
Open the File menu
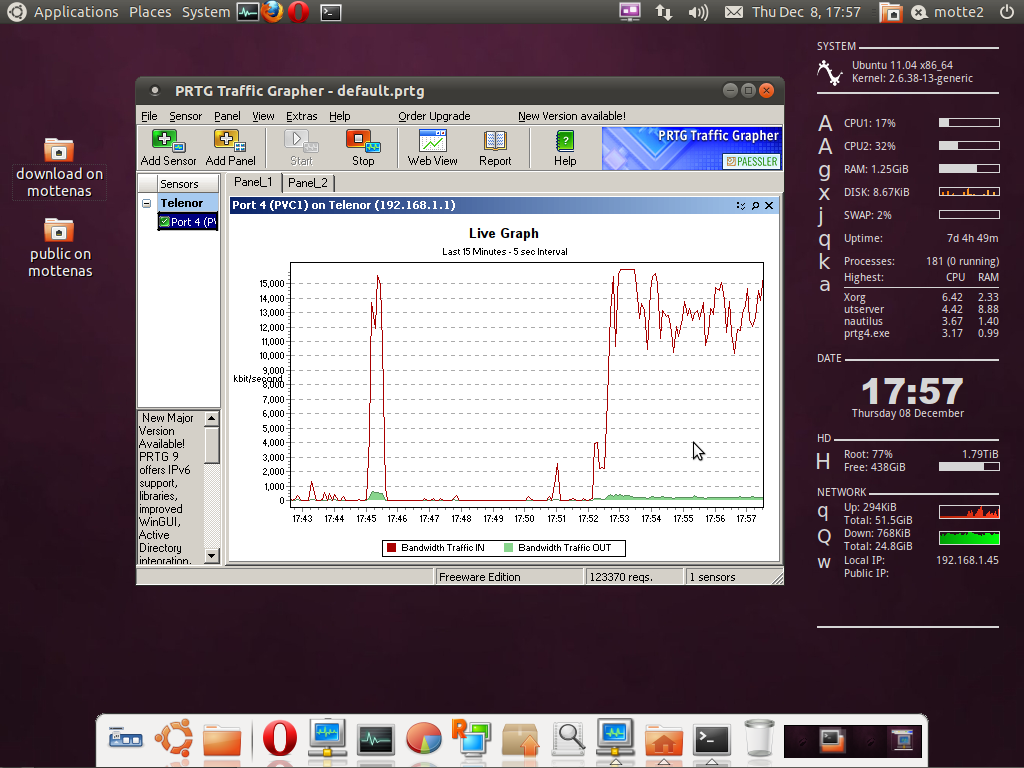[149, 116]
